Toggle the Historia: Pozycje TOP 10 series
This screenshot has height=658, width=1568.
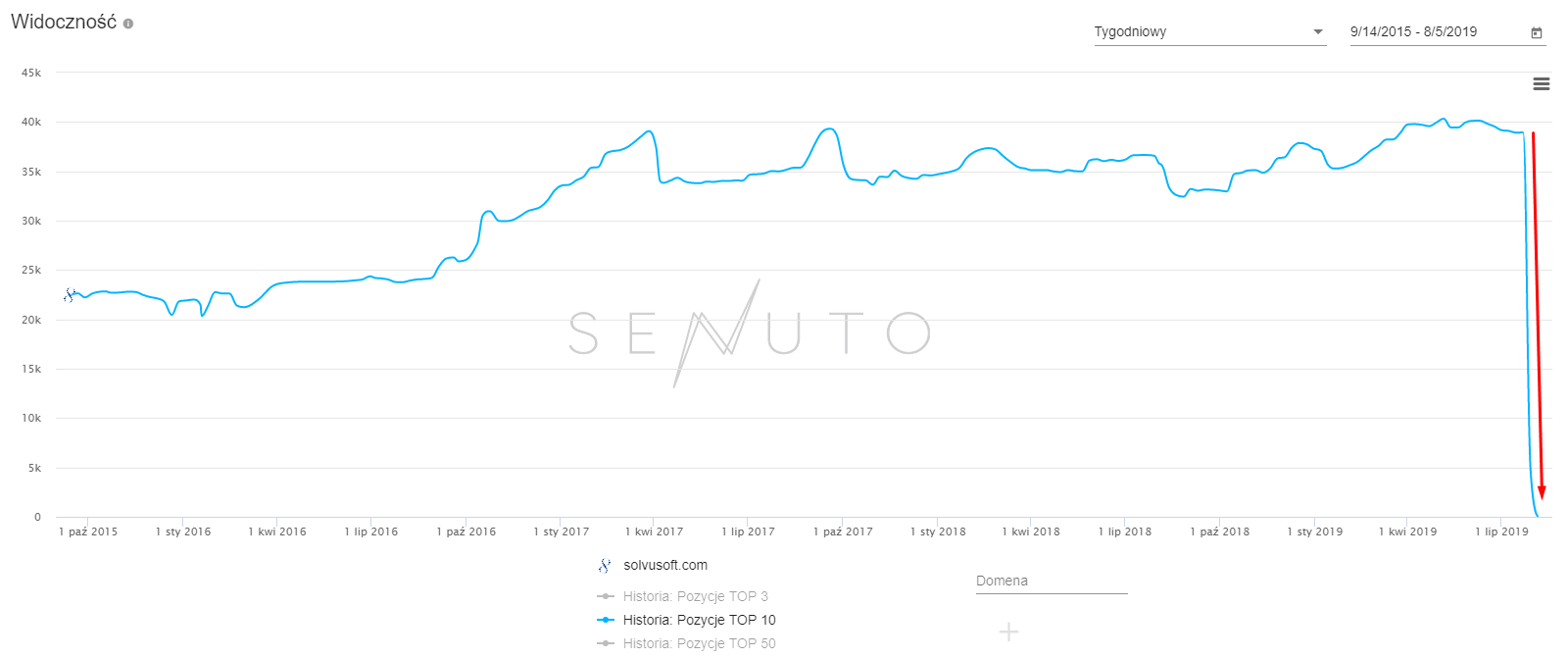click(x=699, y=620)
